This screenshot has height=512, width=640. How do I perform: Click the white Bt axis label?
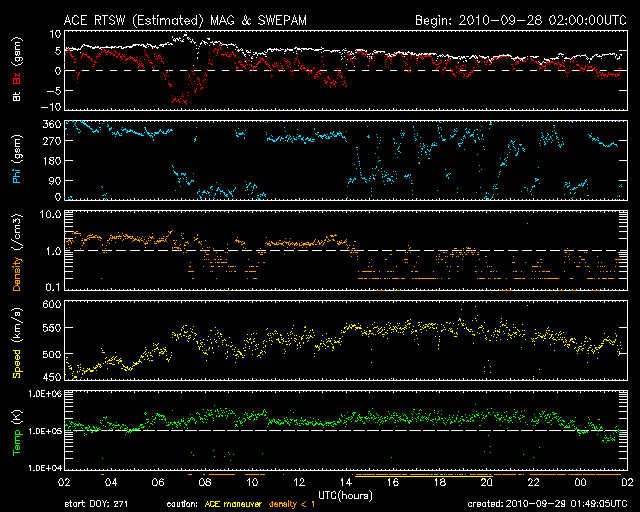pyautogui.click(x=16, y=97)
